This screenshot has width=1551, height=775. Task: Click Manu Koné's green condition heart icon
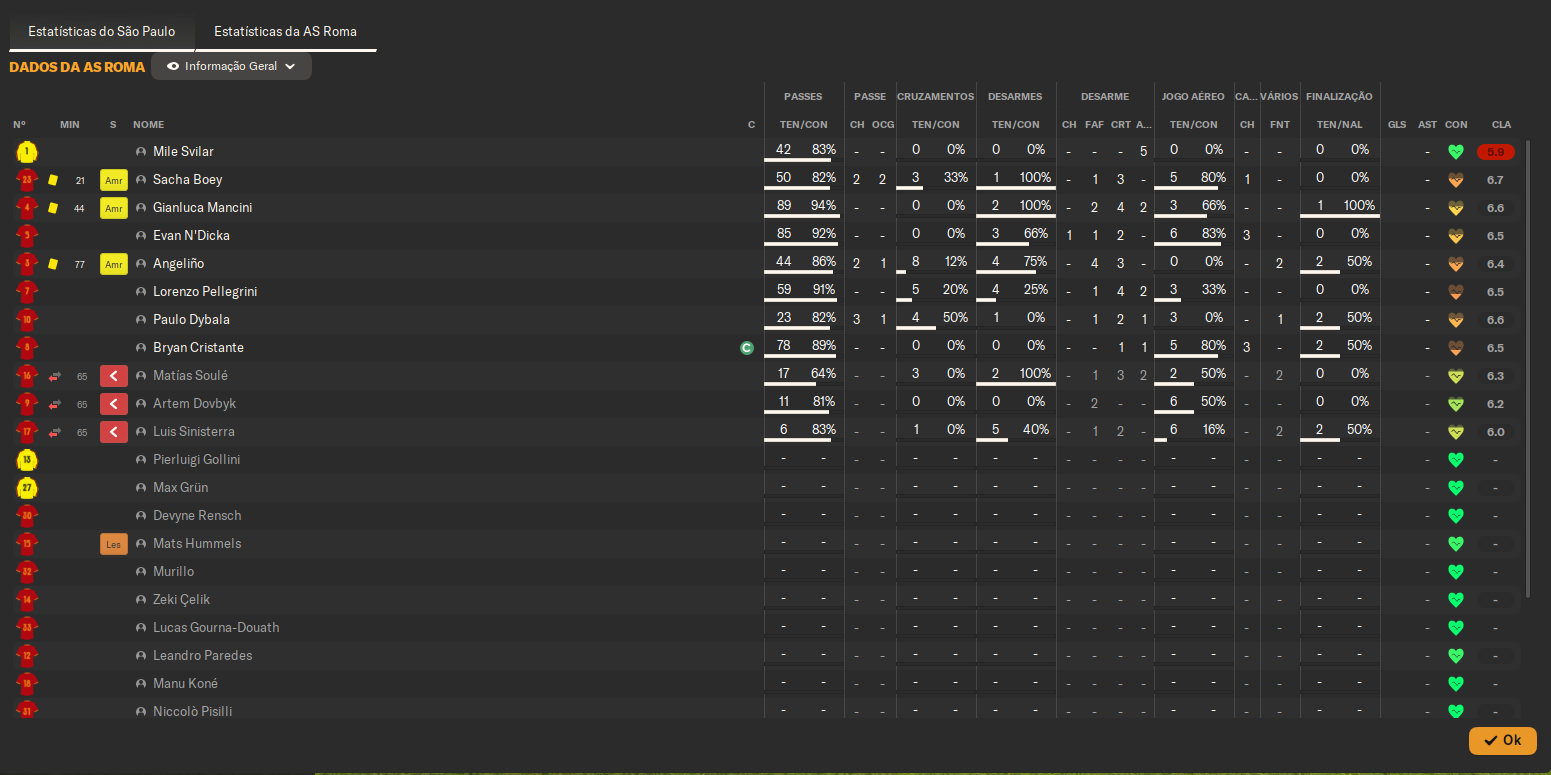tap(1456, 684)
